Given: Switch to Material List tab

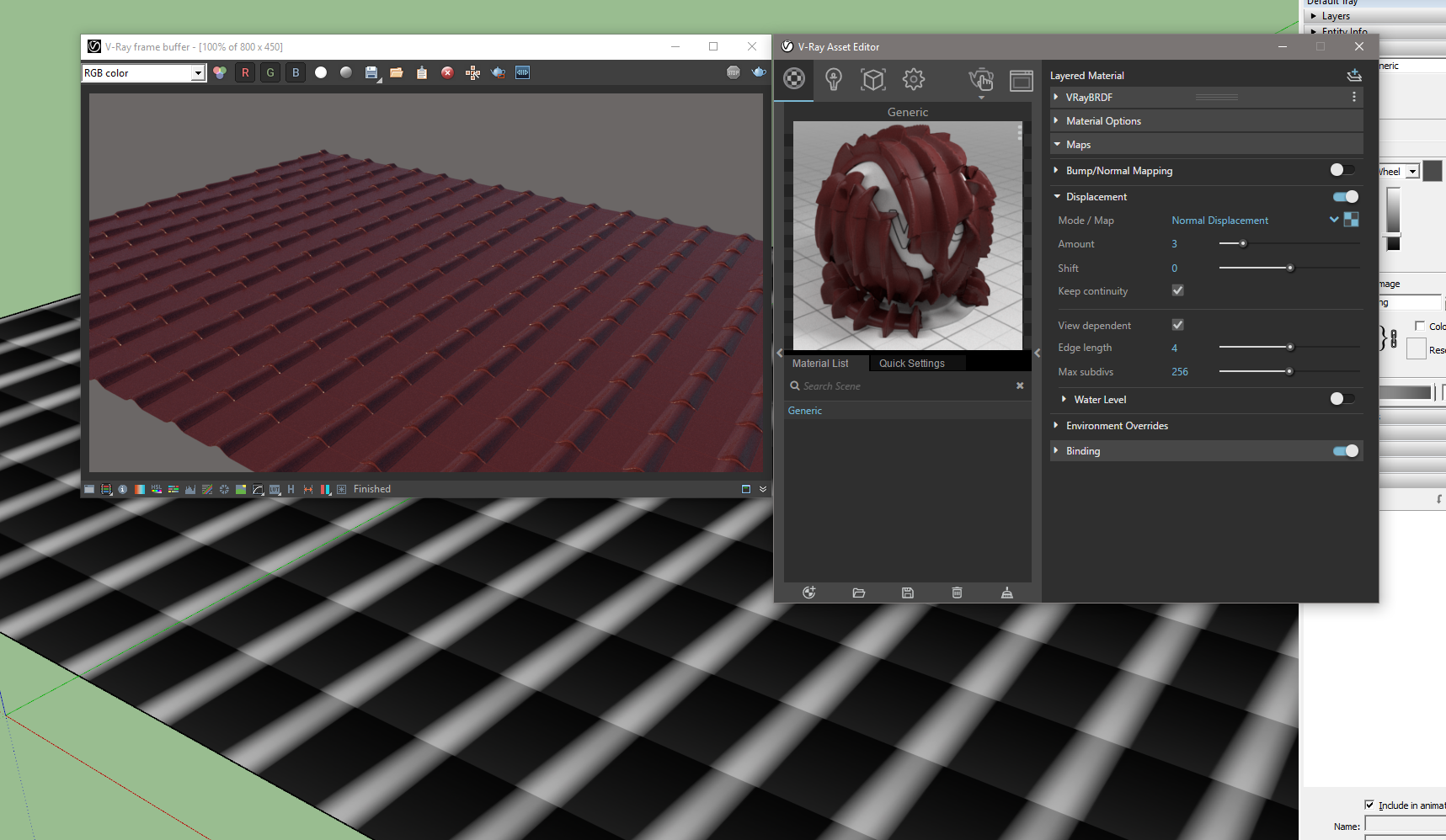Looking at the screenshot, I should click(820, 363).
